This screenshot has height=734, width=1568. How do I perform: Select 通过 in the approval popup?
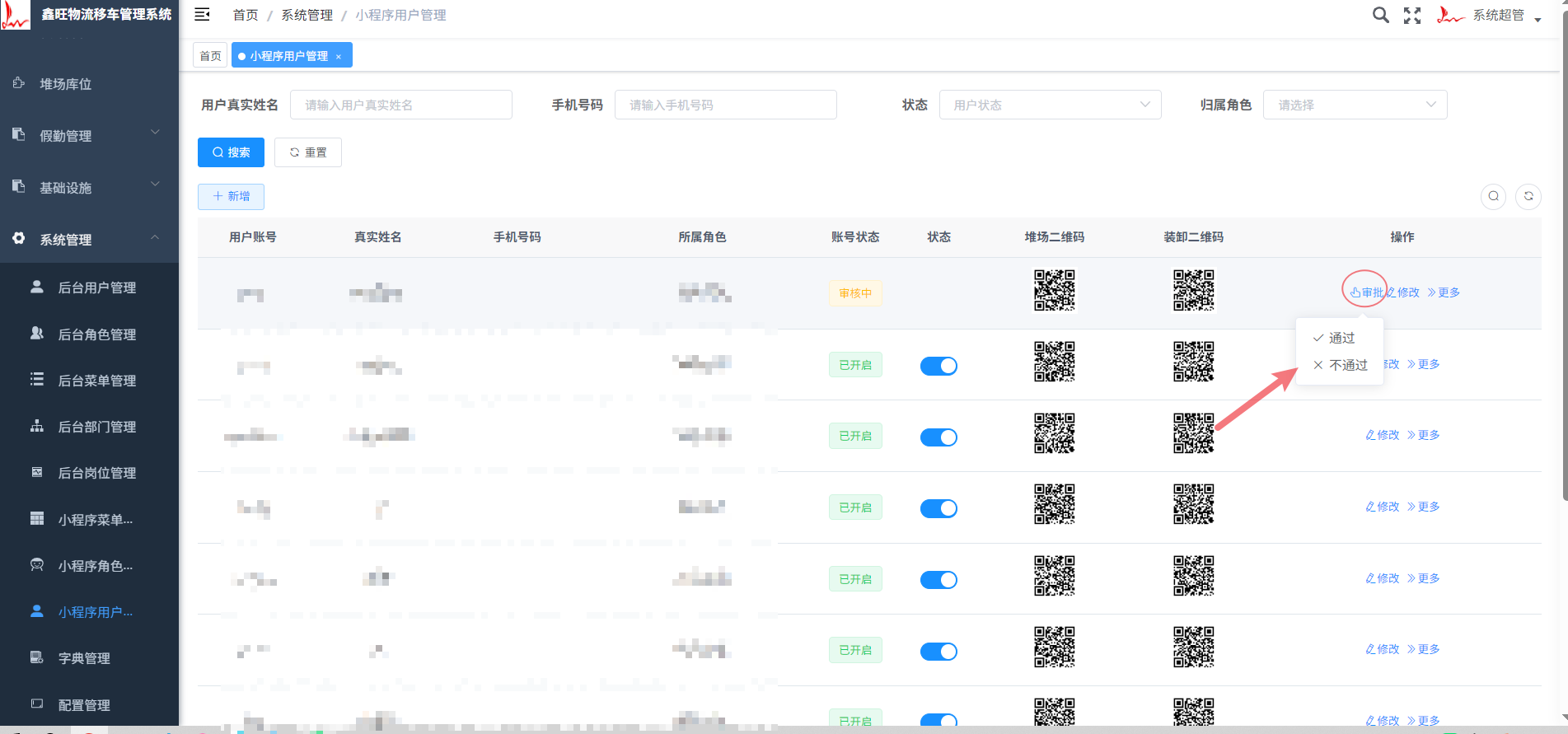[x=1340, y=338]
